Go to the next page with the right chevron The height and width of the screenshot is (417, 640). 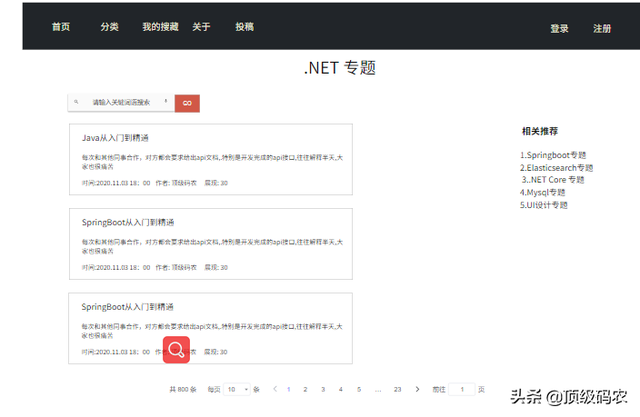(x=417, y=389)
